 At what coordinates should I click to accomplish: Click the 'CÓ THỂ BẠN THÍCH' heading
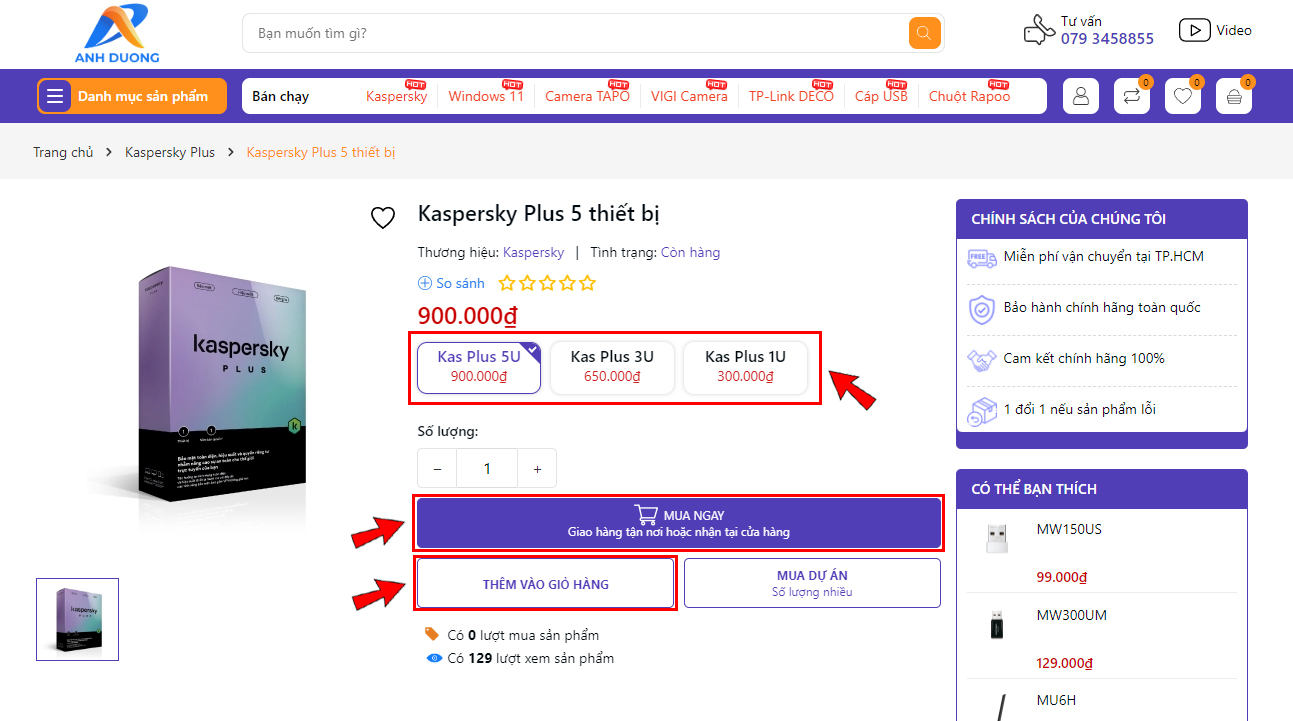pos(1034,489)
